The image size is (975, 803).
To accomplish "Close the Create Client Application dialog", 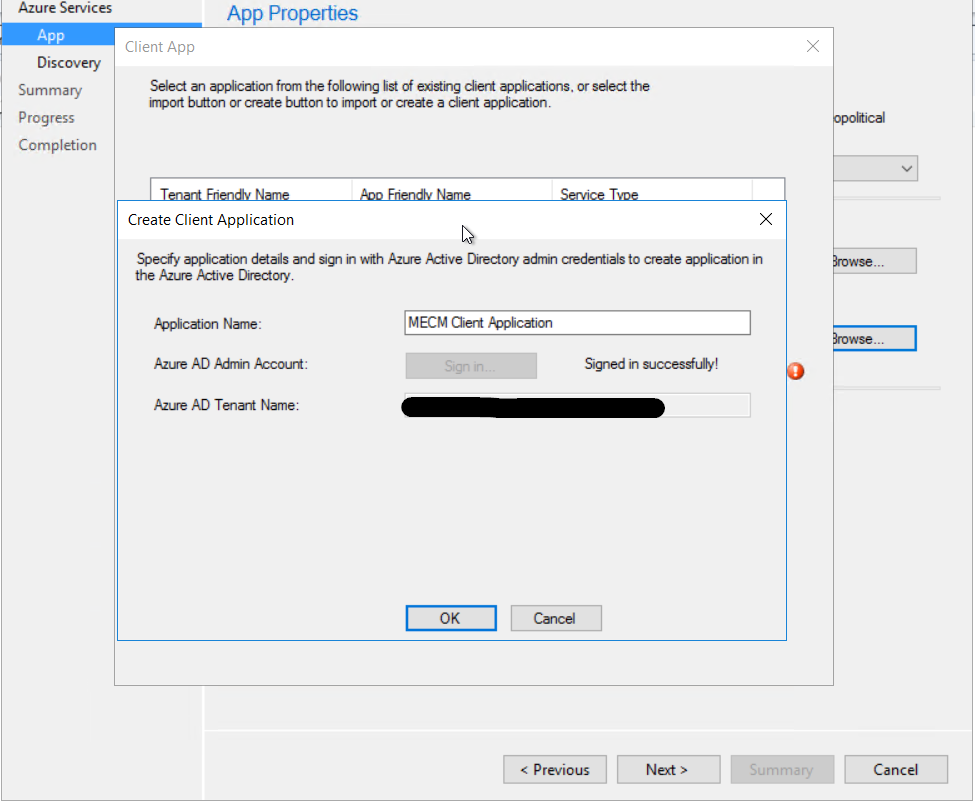I will tap(765, 219).
